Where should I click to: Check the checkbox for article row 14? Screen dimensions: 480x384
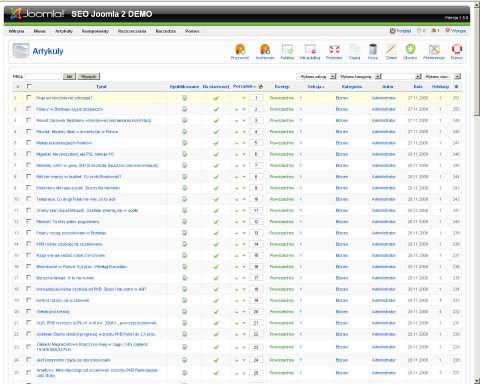coord(29,244)
